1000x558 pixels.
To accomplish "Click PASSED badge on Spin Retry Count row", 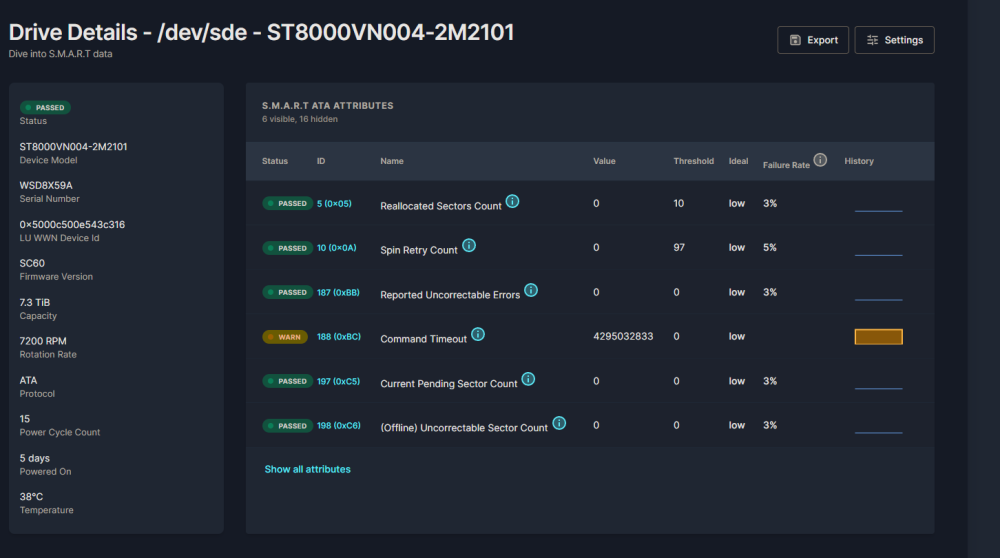I will (x=288, y=248).
